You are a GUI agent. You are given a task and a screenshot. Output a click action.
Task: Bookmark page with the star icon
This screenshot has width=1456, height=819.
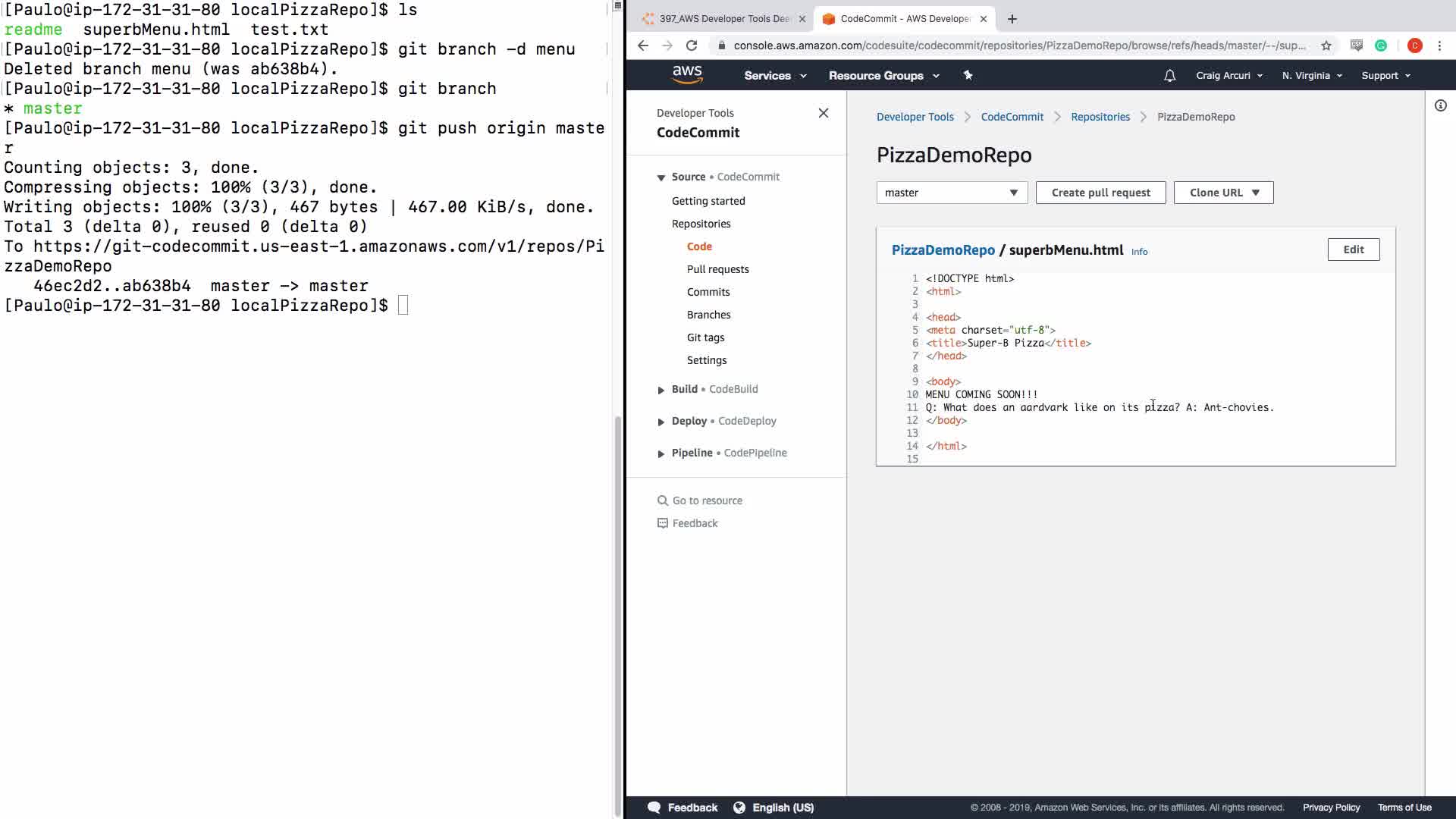tap(1326, 45)
